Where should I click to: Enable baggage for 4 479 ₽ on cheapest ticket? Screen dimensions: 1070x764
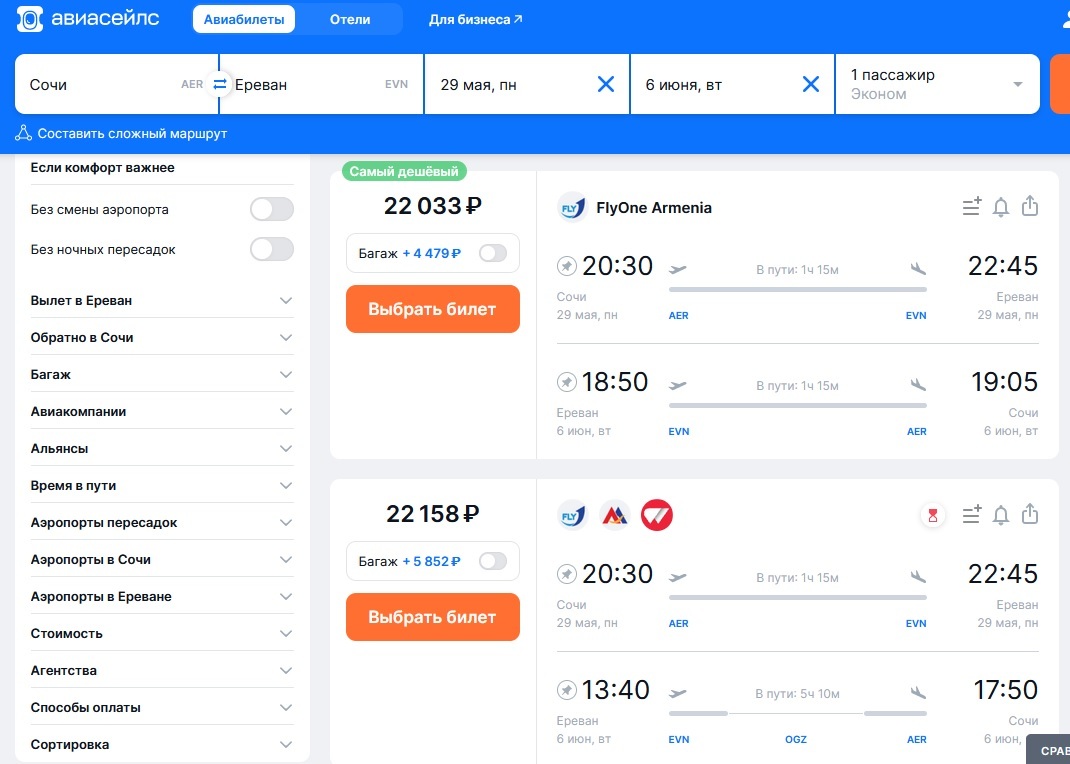coord(492,254)
